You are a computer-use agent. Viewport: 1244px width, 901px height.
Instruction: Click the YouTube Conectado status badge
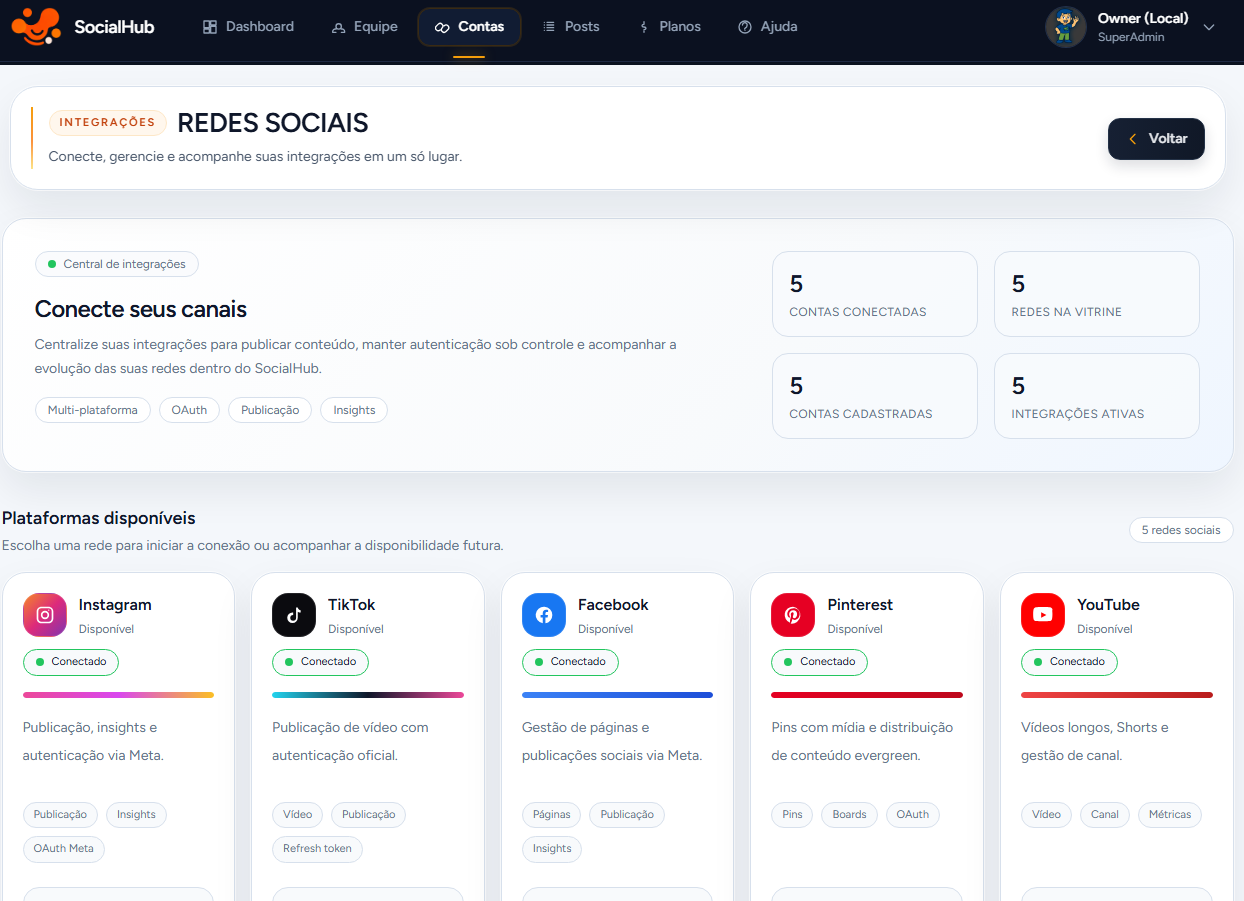tap(1069, 662)
